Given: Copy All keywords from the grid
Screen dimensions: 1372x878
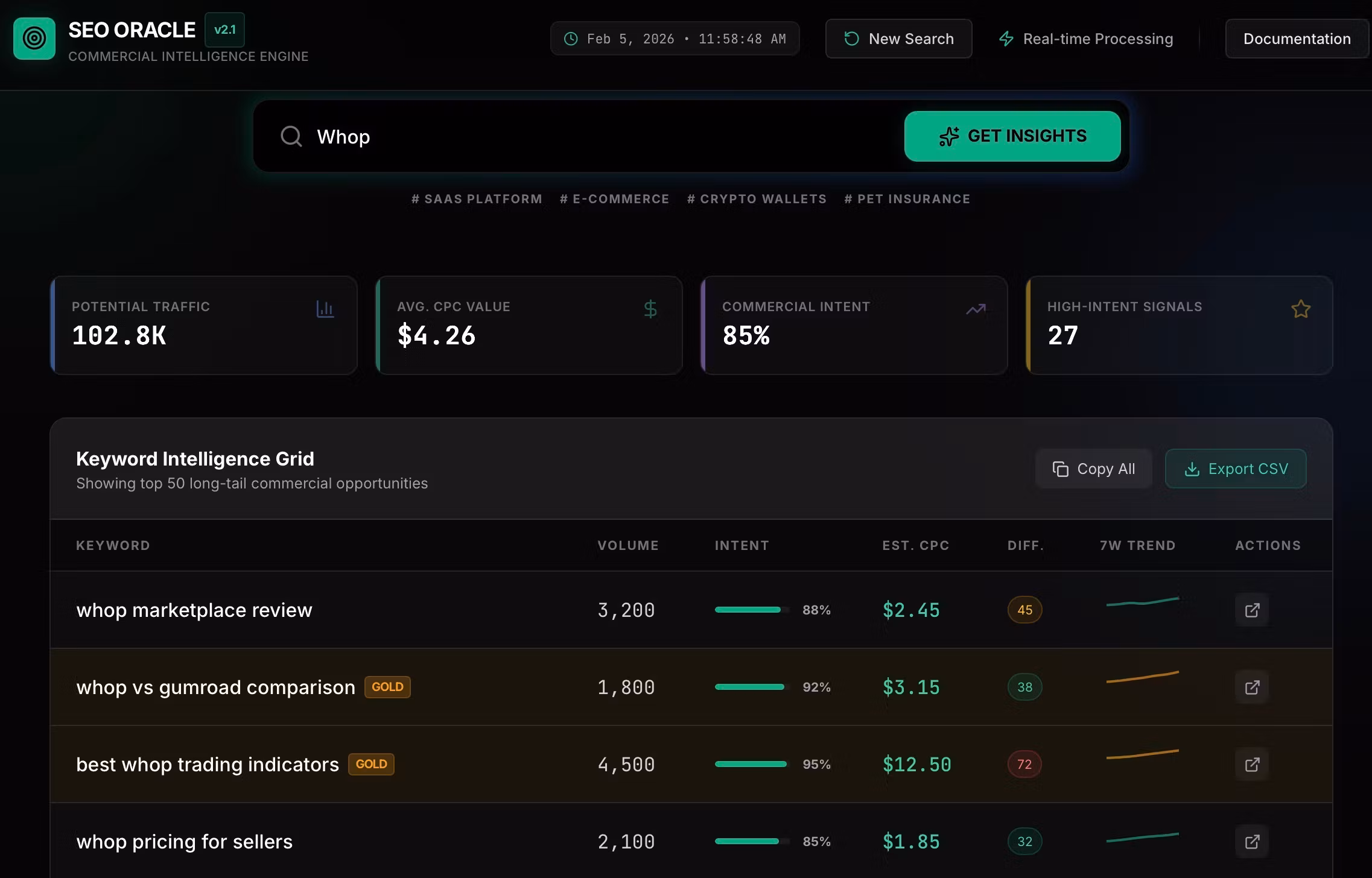Looking at the screenshot, I should 1094,469.
